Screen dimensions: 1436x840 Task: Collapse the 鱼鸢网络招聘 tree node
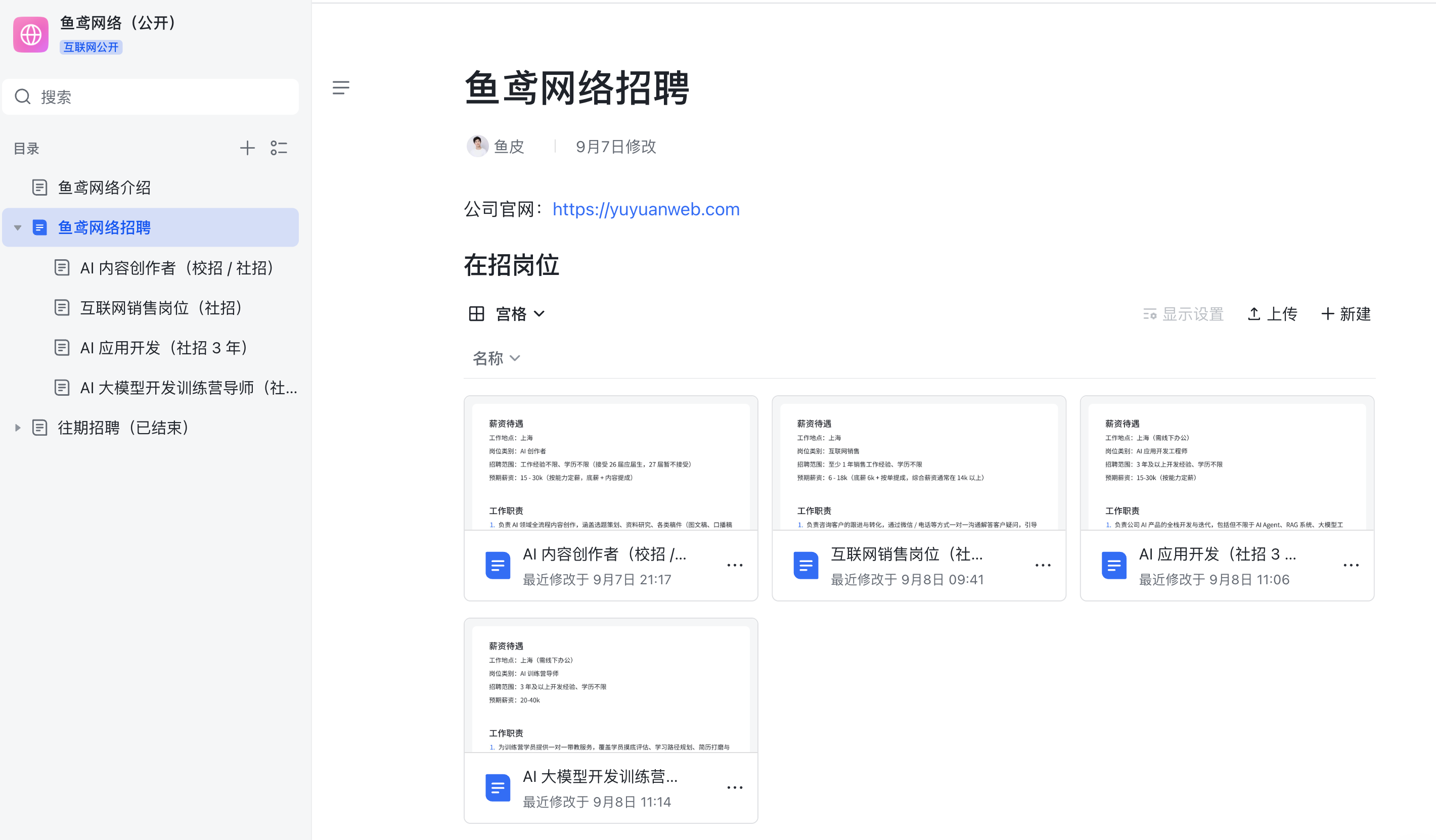click(x=18, y=228)
